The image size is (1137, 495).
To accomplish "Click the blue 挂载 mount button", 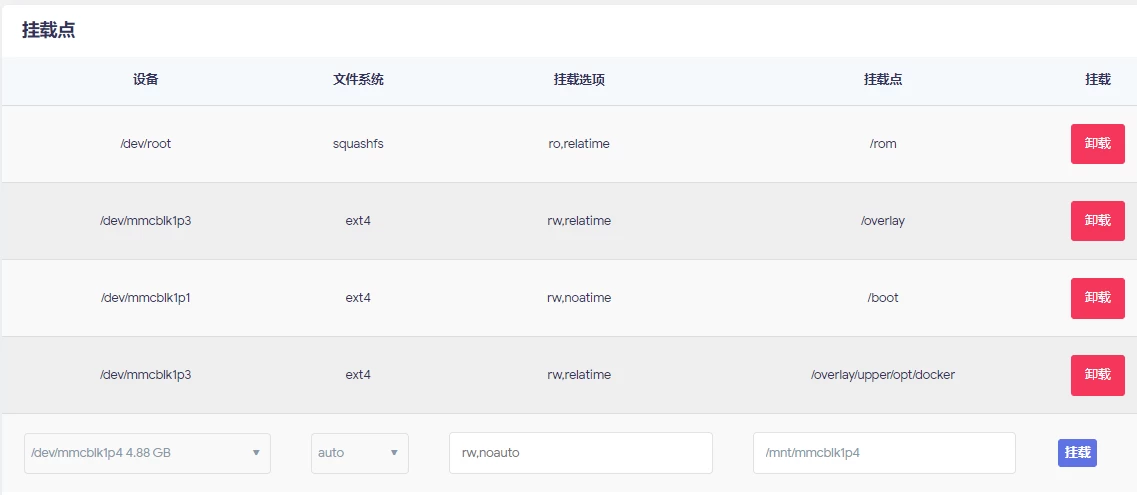I will click(1077, 453).
